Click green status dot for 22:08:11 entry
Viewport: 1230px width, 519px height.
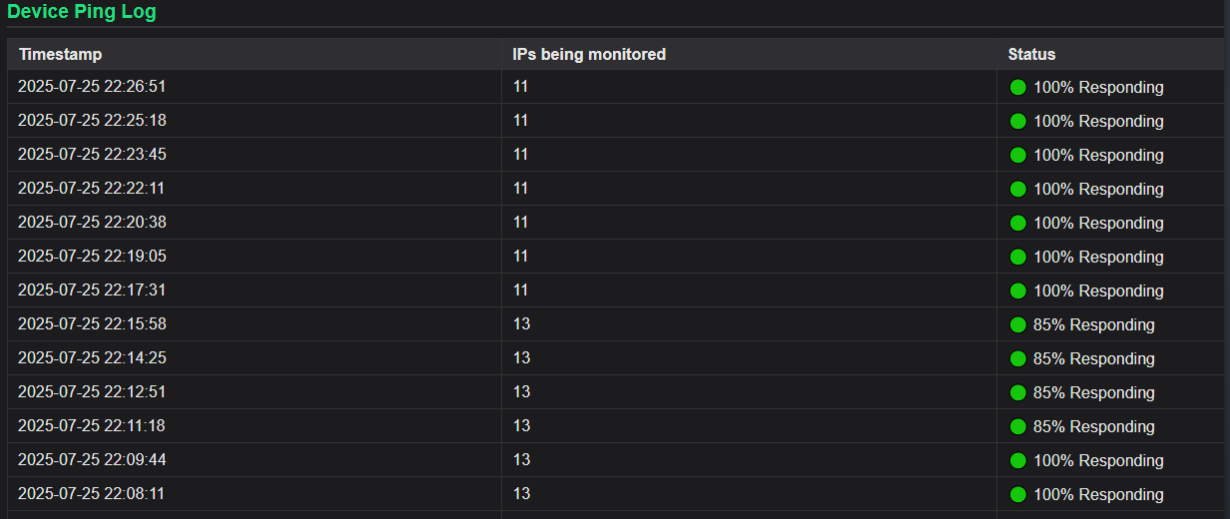(1018, 495)
